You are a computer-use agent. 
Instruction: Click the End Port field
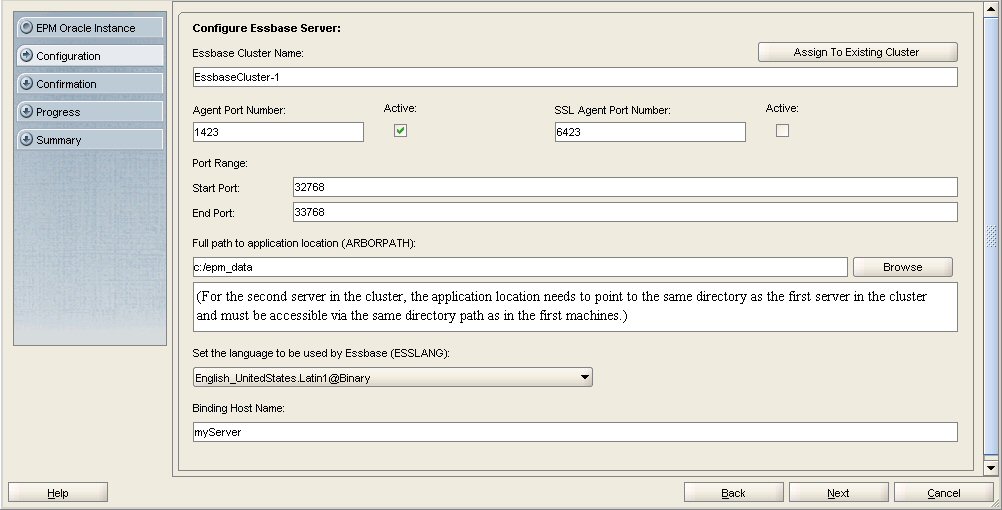click(625, 212)
